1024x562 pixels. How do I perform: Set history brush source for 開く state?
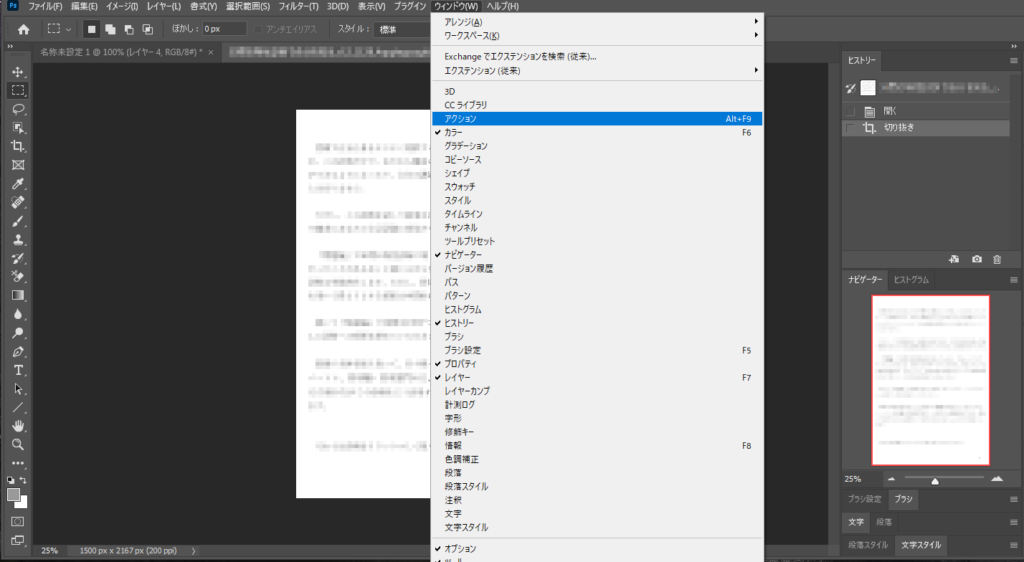point(850,112)
